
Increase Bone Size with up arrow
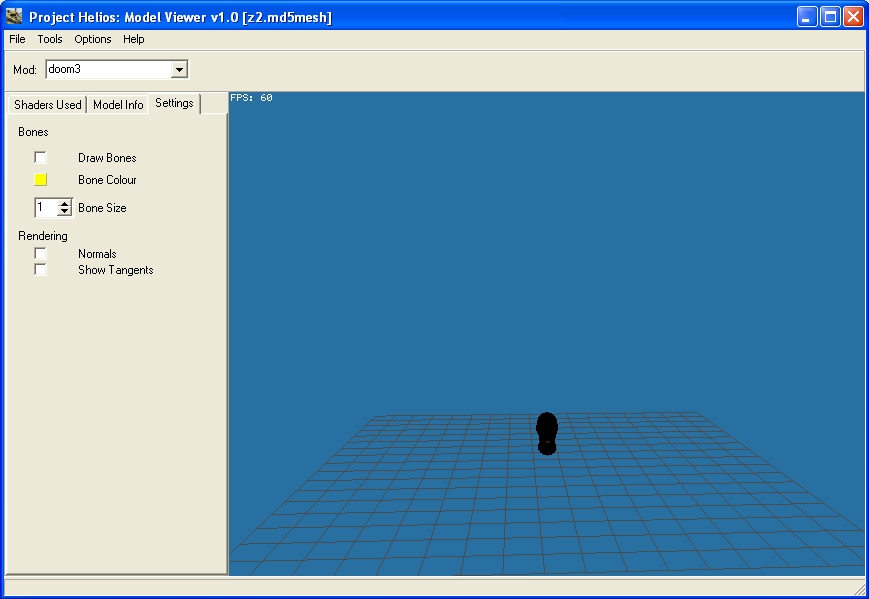[65, 204]
